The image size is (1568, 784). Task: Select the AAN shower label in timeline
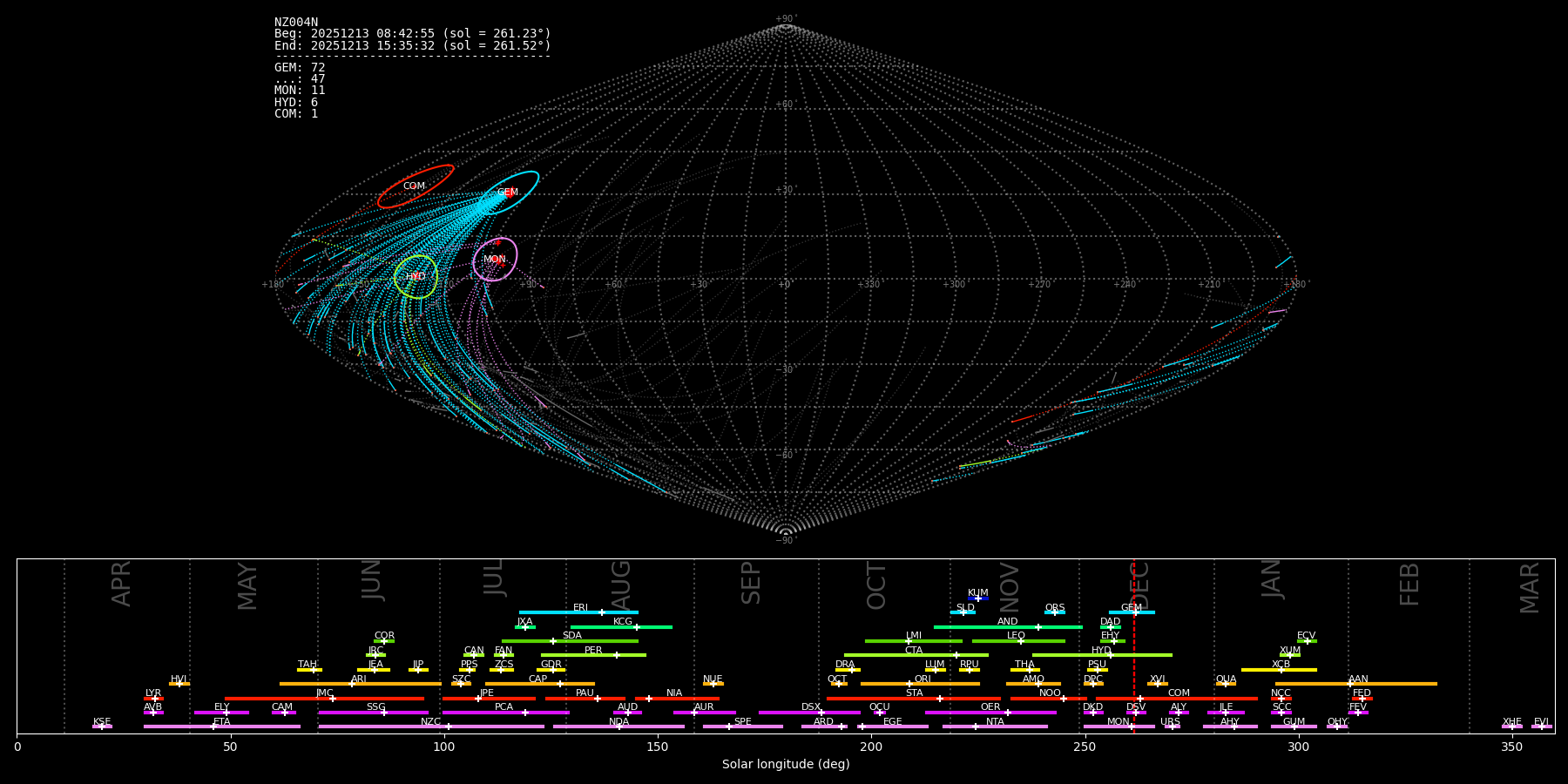click(1359, 679)
